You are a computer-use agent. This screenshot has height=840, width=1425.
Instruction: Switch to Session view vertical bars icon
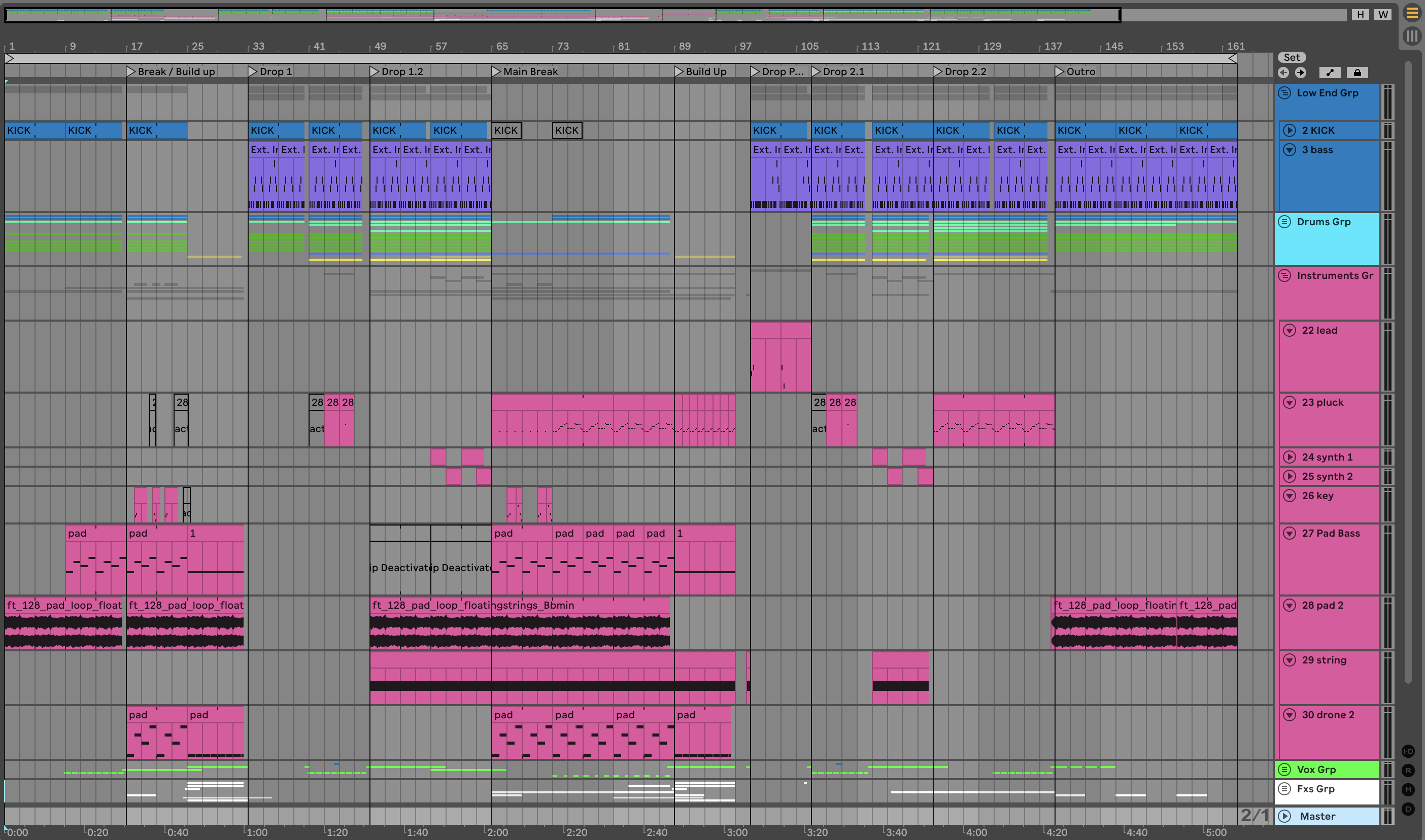(x=1412, y=36)
